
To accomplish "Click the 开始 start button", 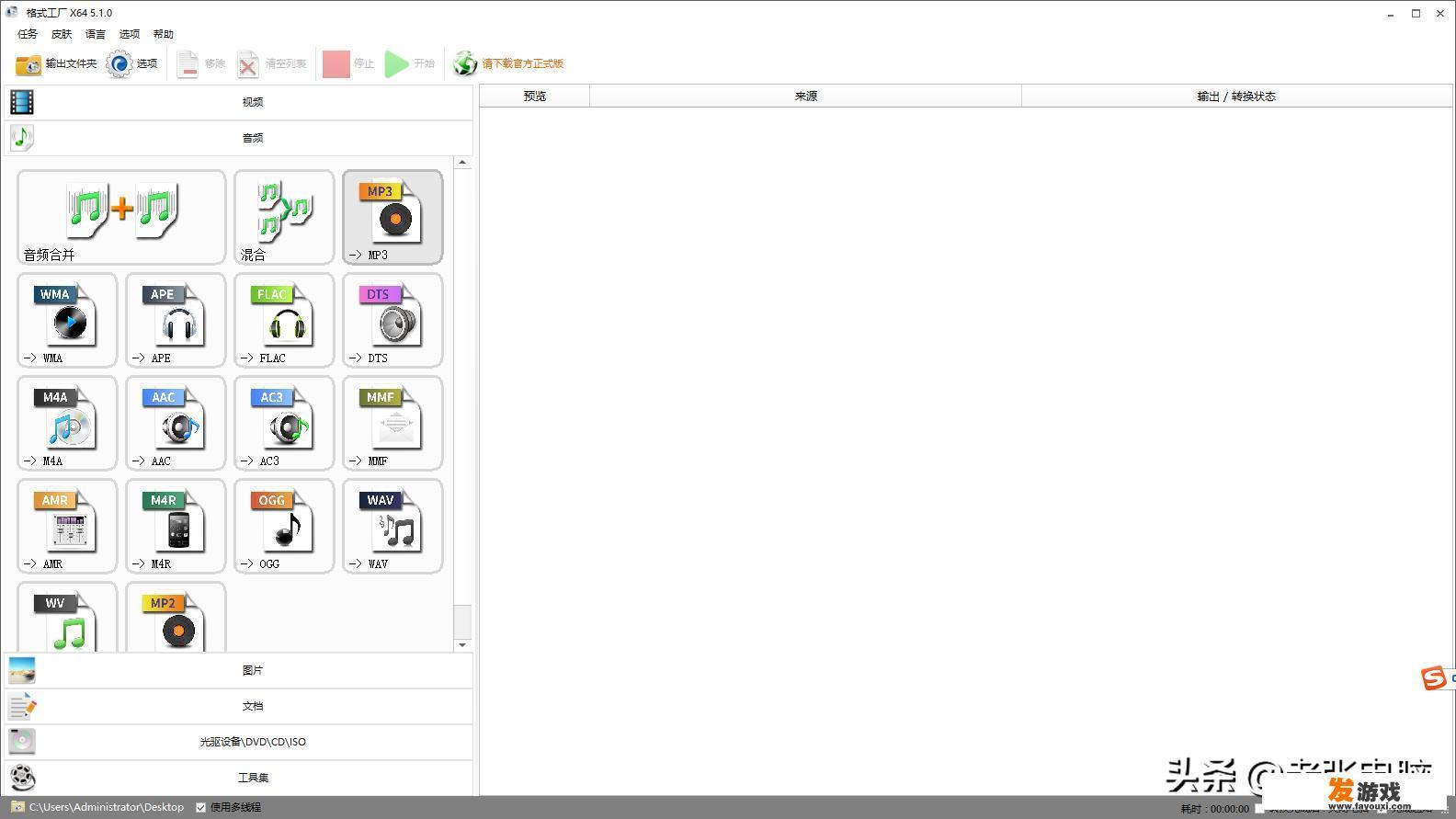I will [410, 63].
